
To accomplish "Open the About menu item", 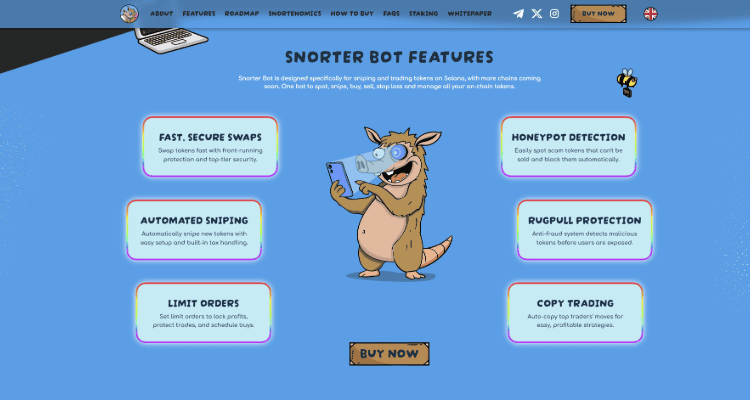I will coord(160,14).
